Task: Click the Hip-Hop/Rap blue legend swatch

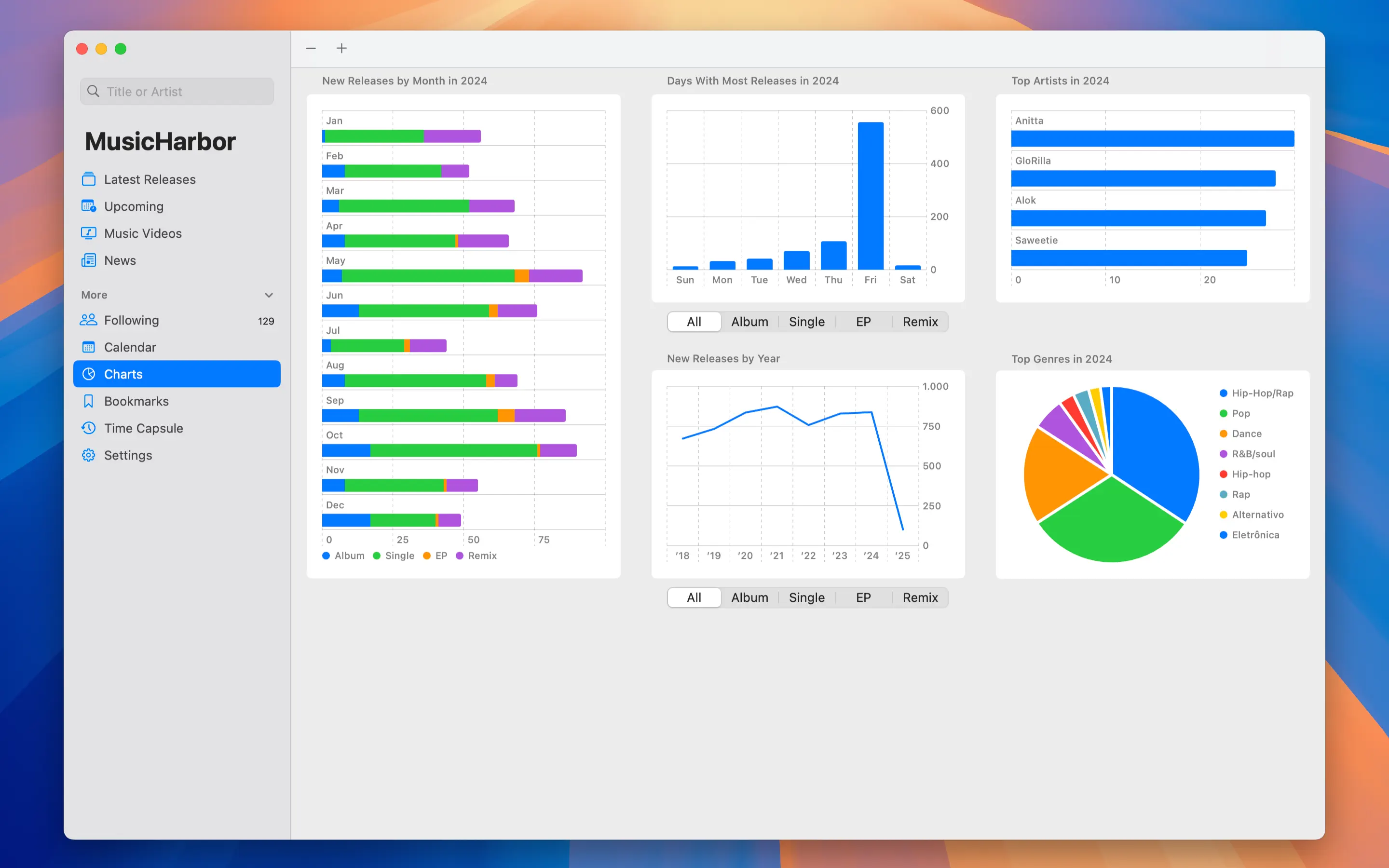Action: pyautogui.click(x=1223, y=393)
